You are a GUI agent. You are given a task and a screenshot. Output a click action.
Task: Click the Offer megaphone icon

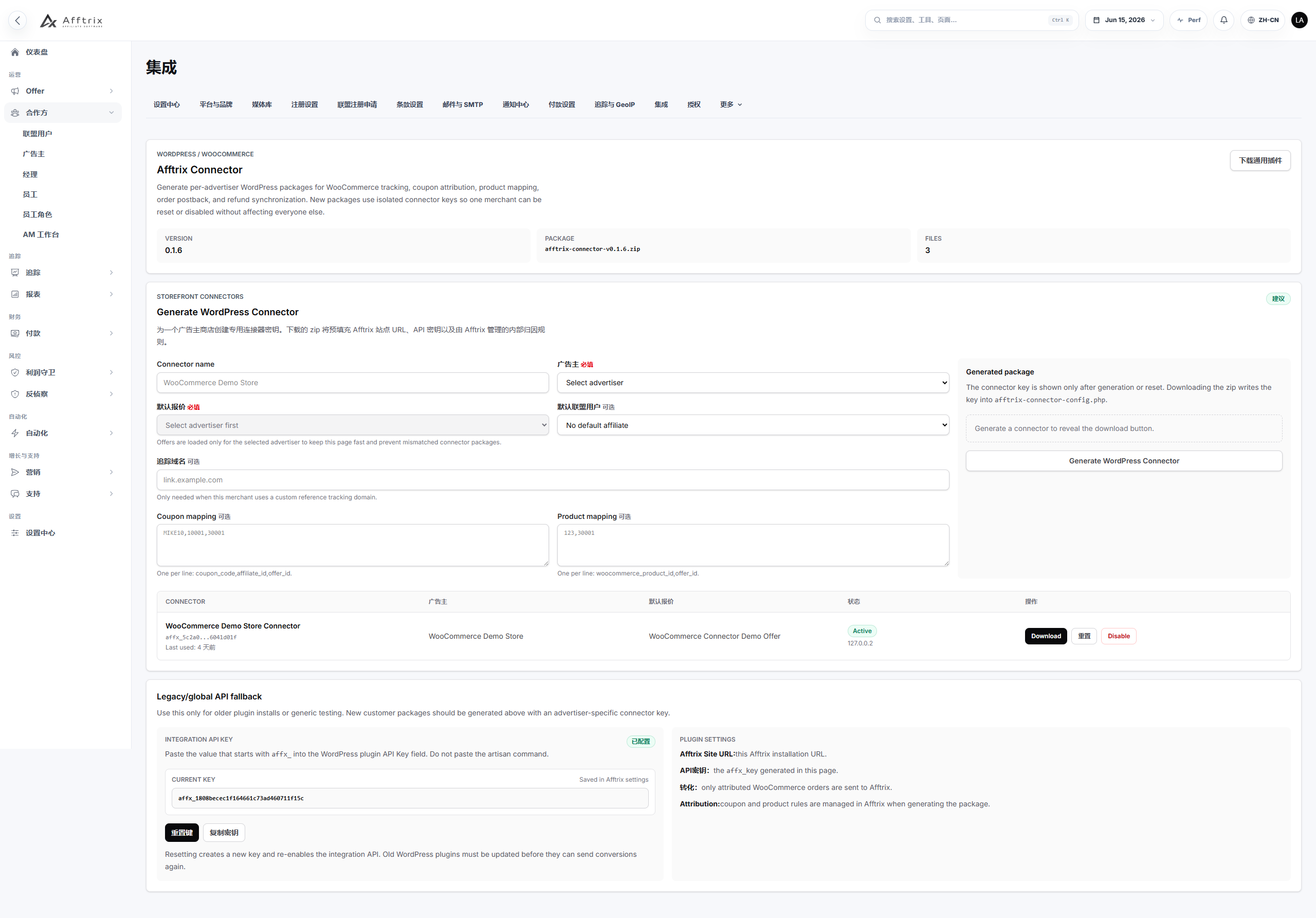[x=15, y=91]
